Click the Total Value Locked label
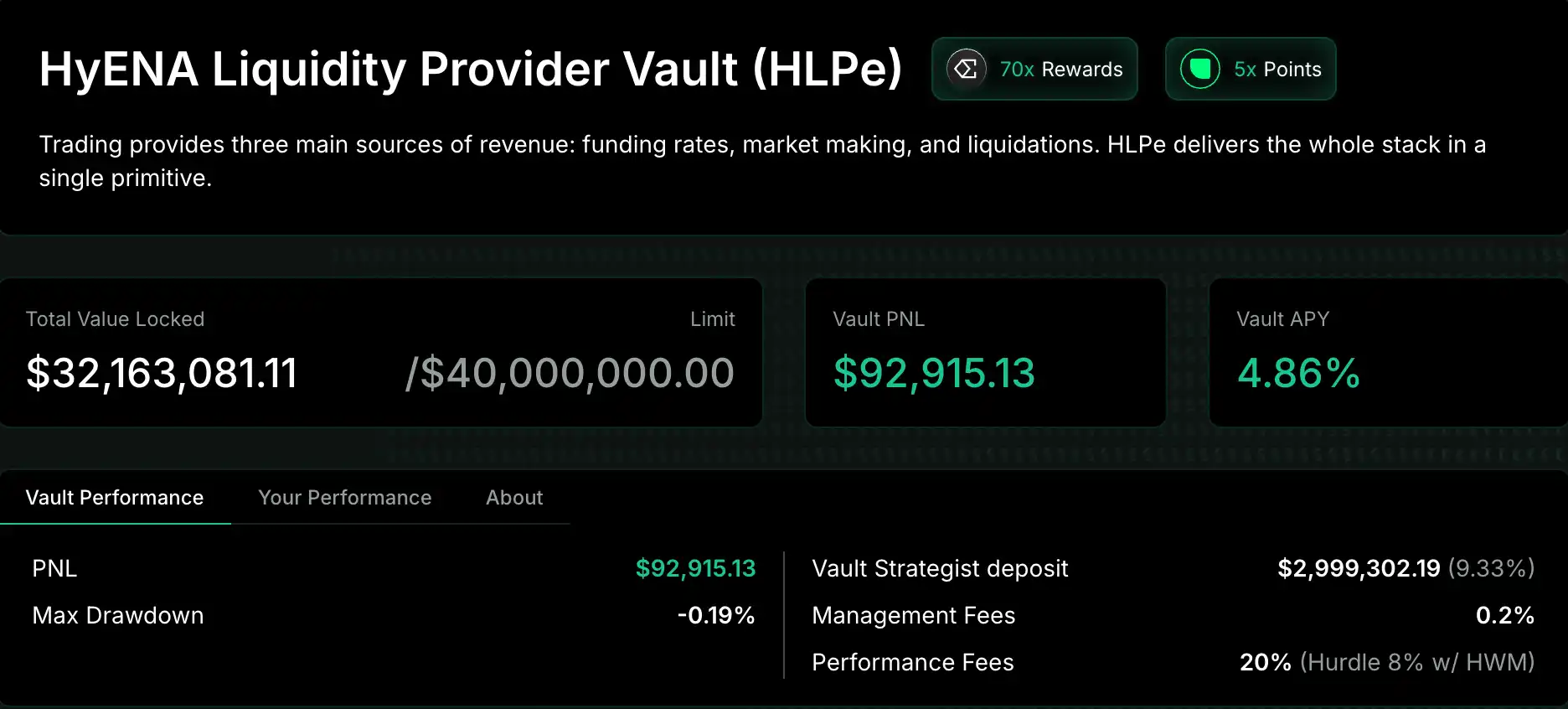 pyautogui.click(x=115, y=319)
